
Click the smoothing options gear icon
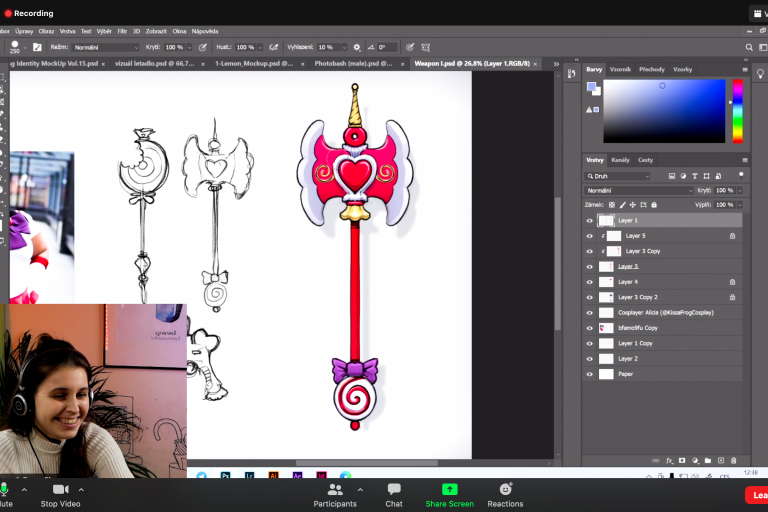356,47
